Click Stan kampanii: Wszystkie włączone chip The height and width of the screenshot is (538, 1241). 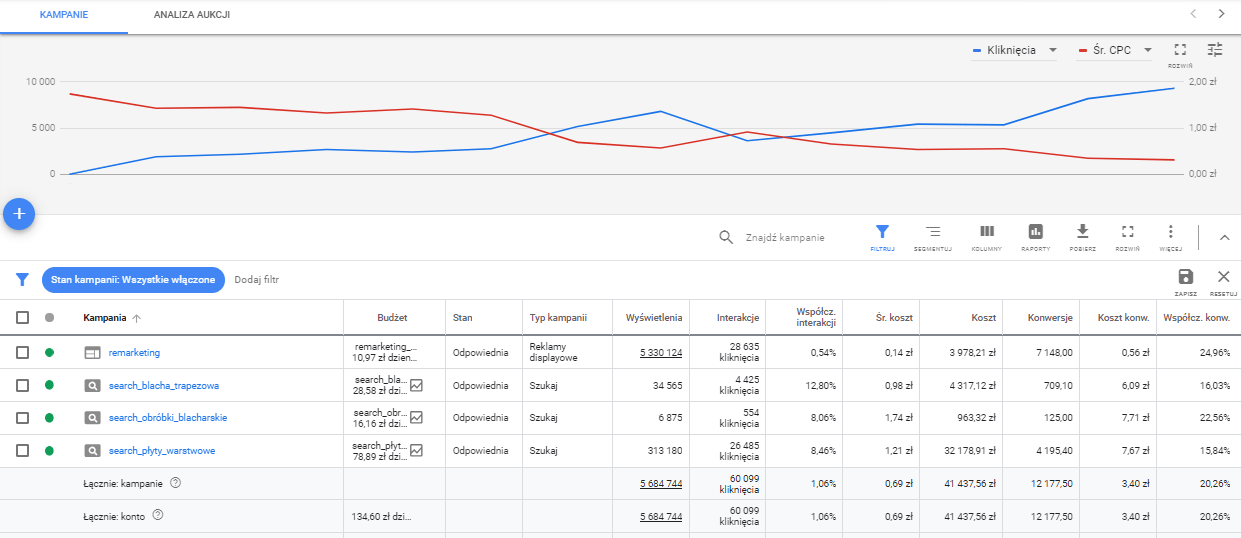click(x=133, y=280)
